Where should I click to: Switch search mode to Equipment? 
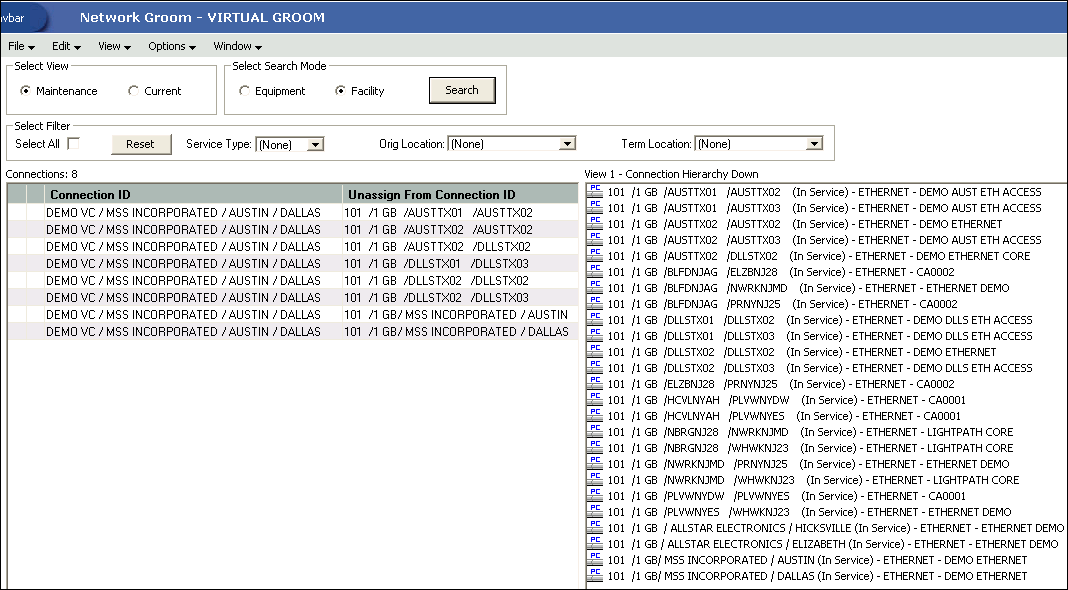(x=244, y=90)
